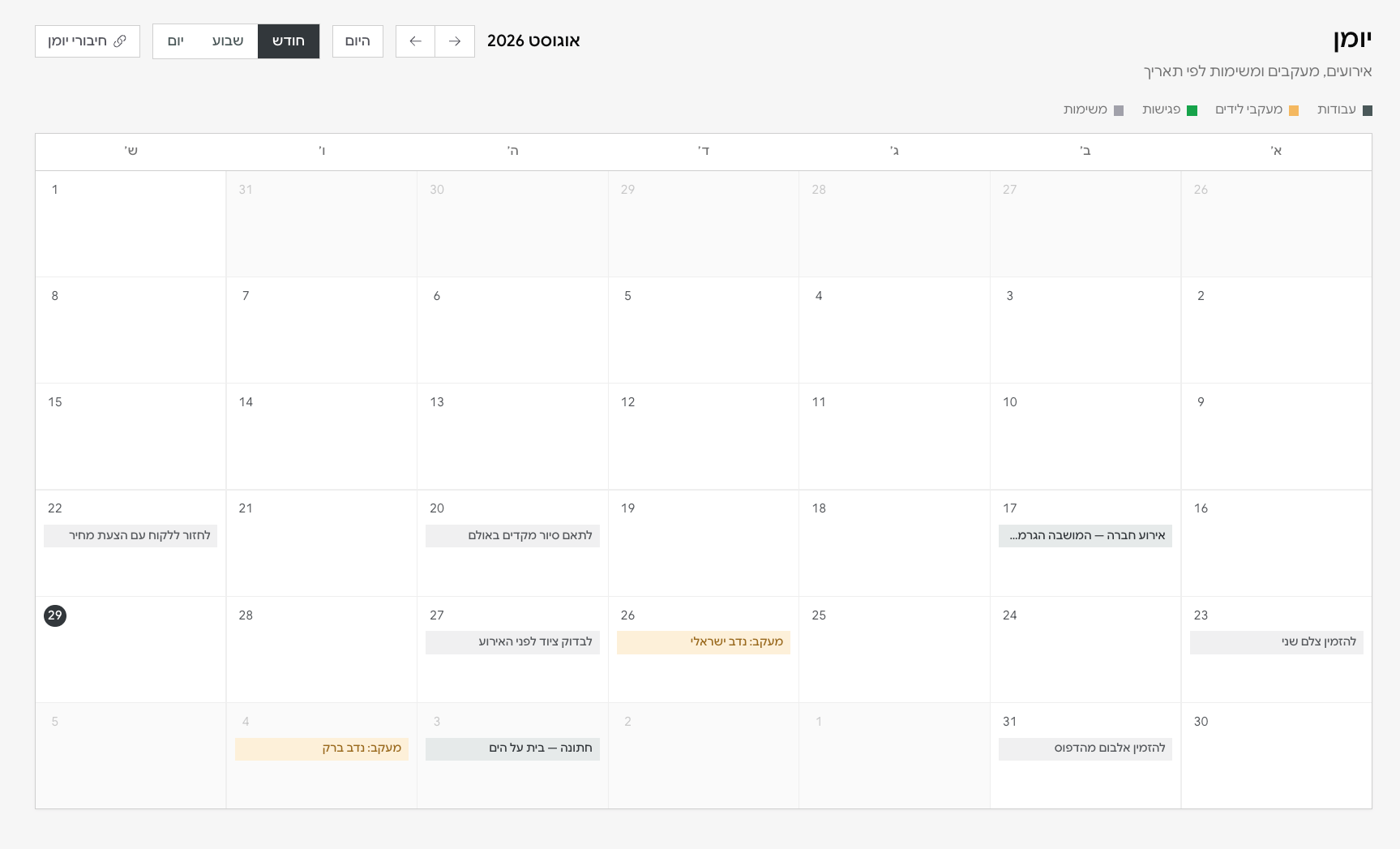Go to the next month with right arrow

pos(455,41)
